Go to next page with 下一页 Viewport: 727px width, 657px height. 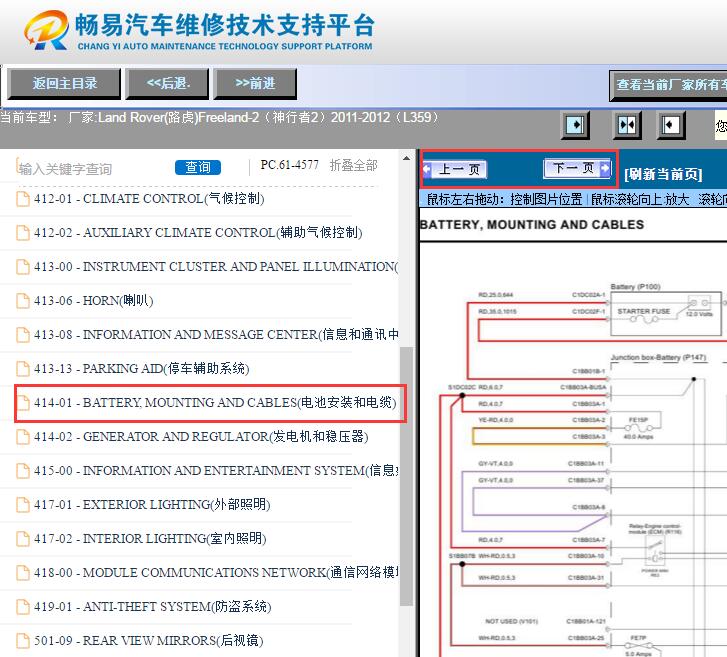click(x=578, y=168)
